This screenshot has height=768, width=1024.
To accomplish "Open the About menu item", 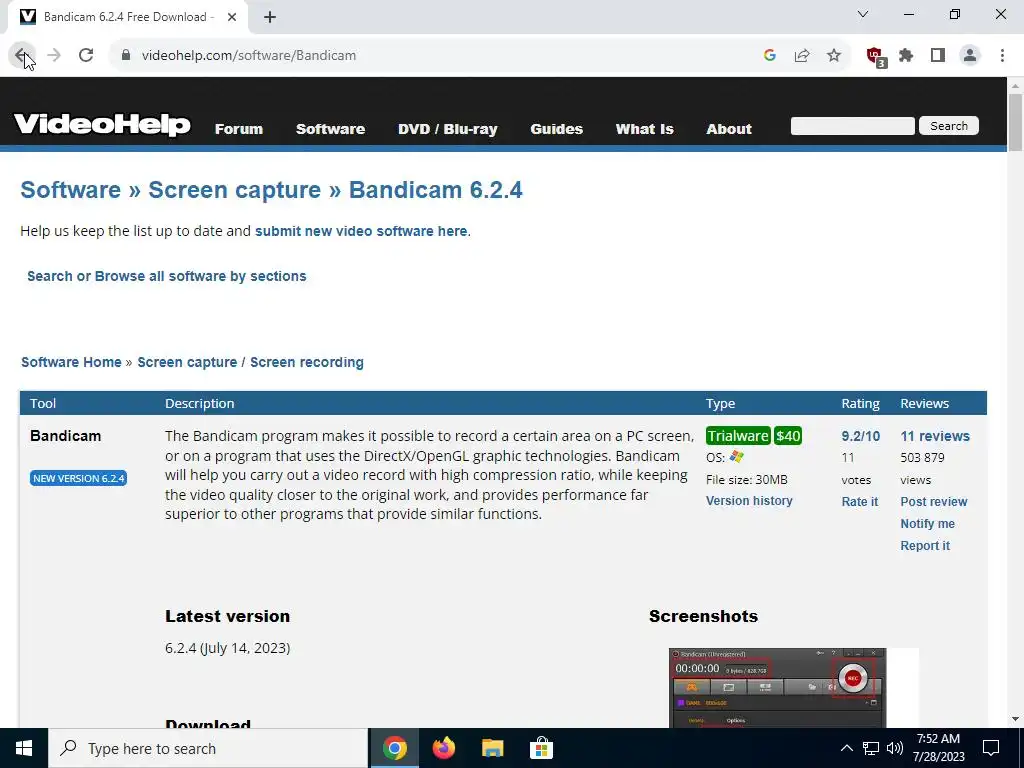I will click(x=729, y=129).
